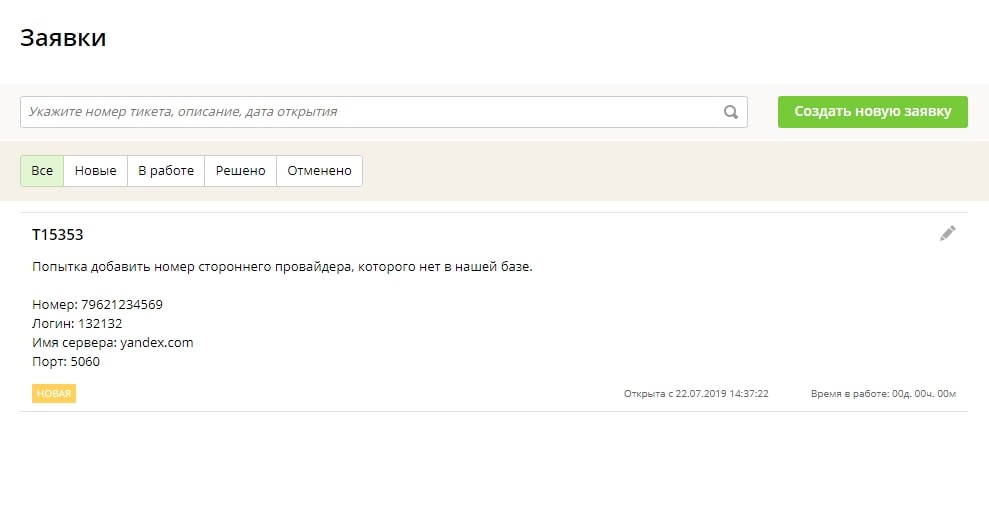Click the Номер: 79621234569 line

(97, 305)
